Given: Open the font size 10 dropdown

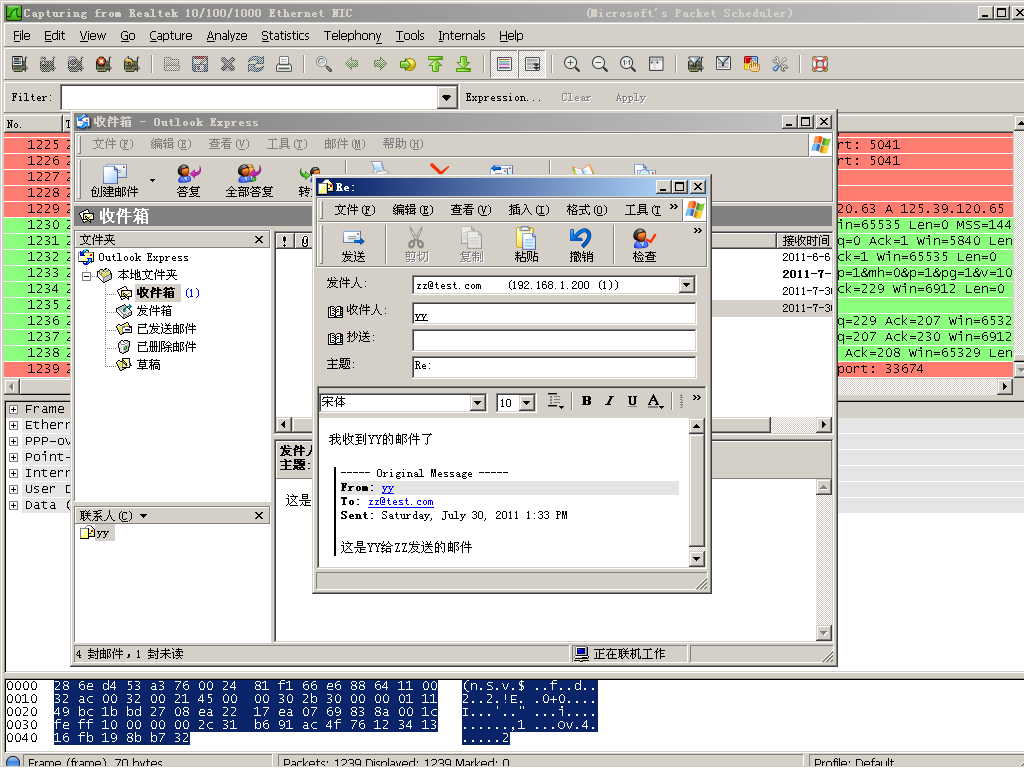Looking at the screenshot, I should (x=528, y=402).
